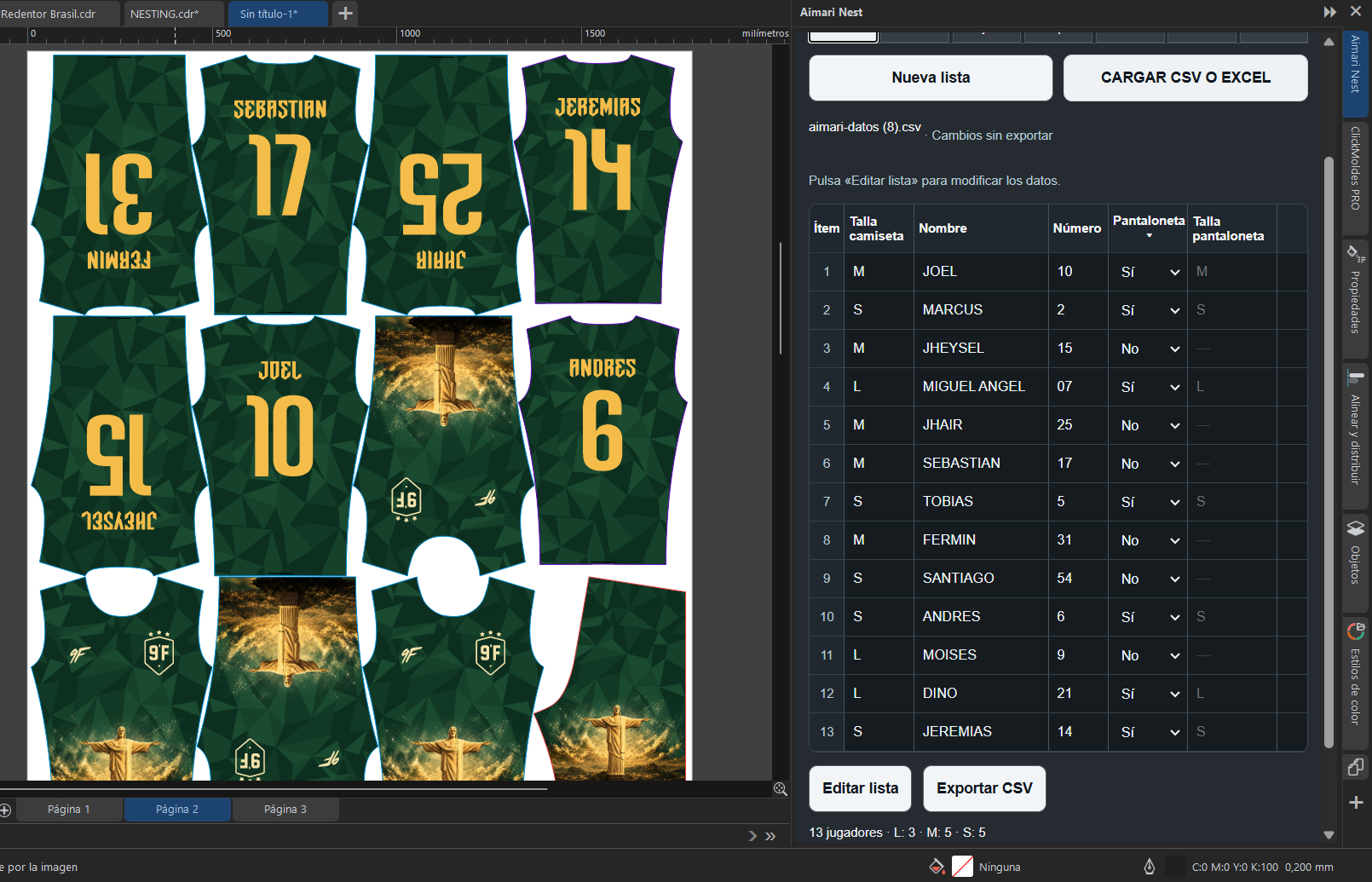Open the Alinear y distribuir docker tab
The image size is (1372, 882).
click(1356, 436)
